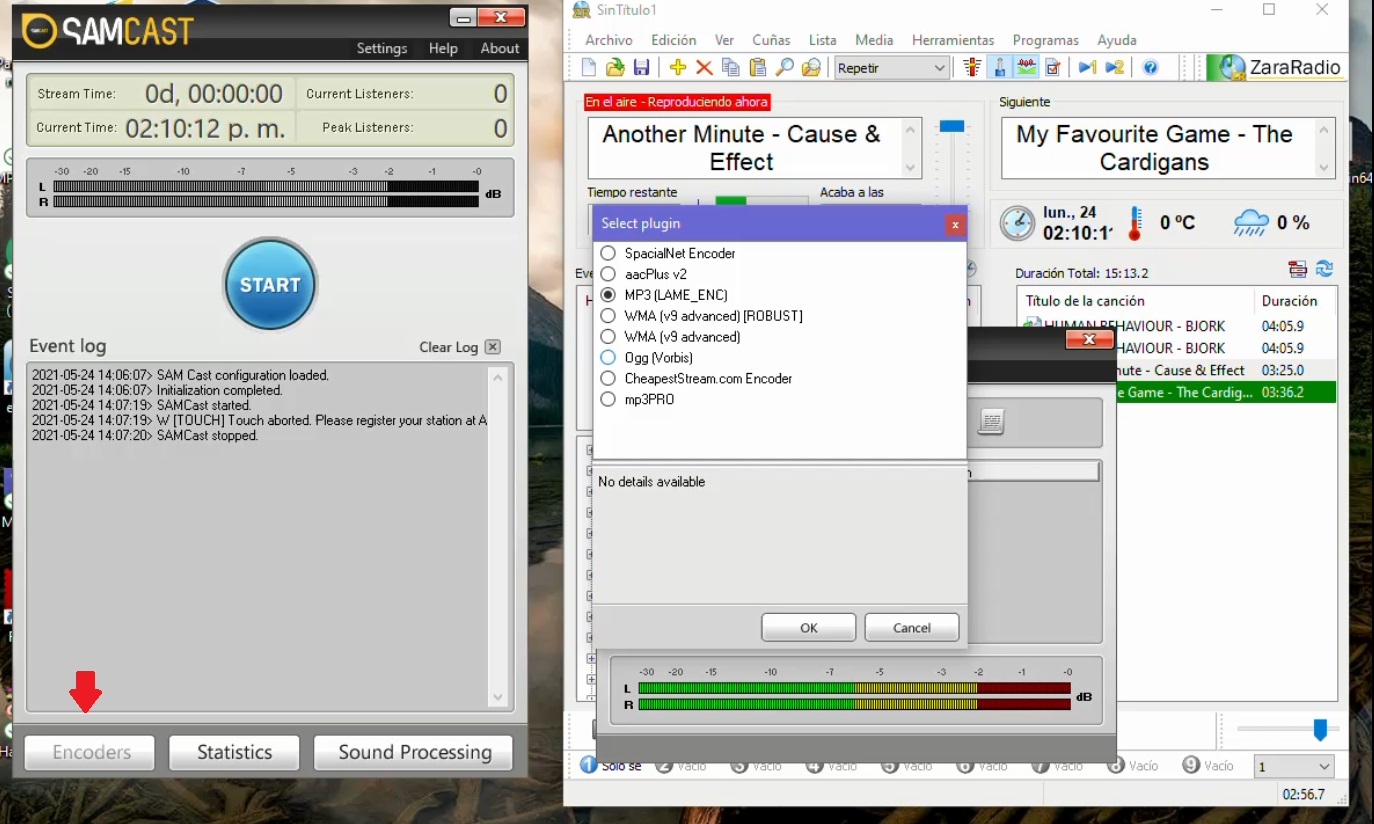1374x824 pixels.
Task: Click the event log scrollbar up arrow
Action: click(x=498, y=377)
